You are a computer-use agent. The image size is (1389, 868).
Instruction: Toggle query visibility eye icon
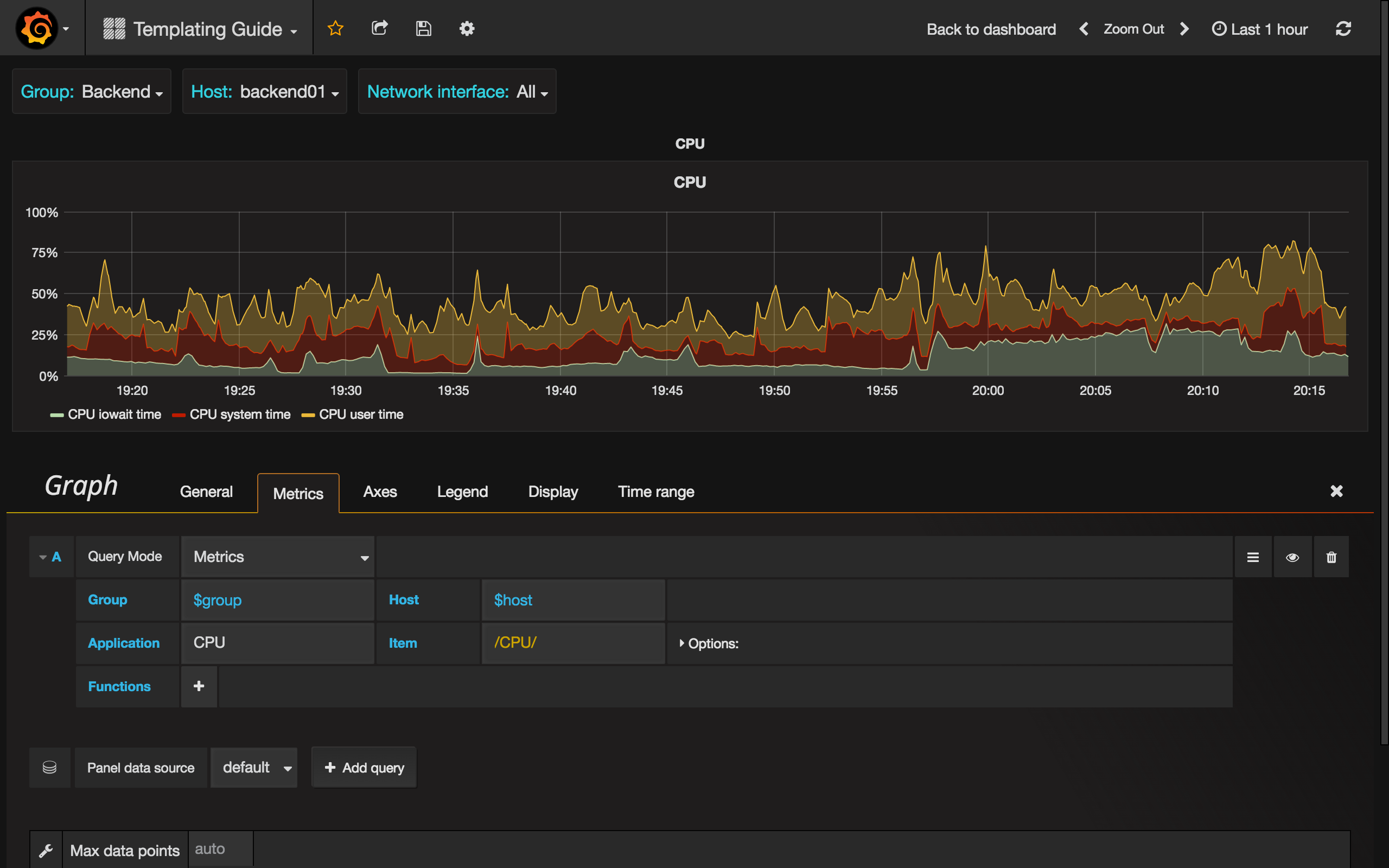pos(1293,557)
